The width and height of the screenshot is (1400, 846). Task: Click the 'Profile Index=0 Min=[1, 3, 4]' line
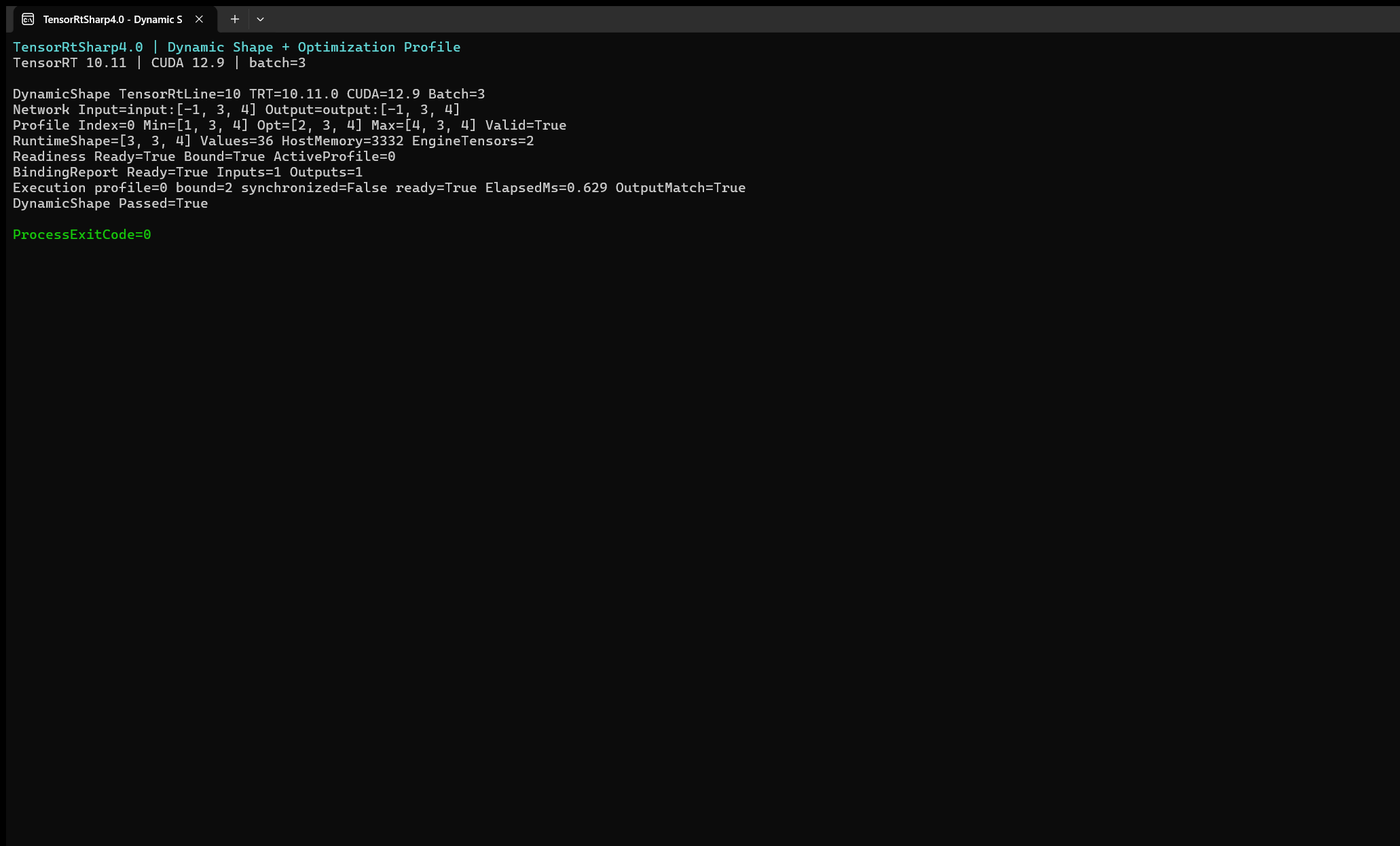[x=289, y=125]
